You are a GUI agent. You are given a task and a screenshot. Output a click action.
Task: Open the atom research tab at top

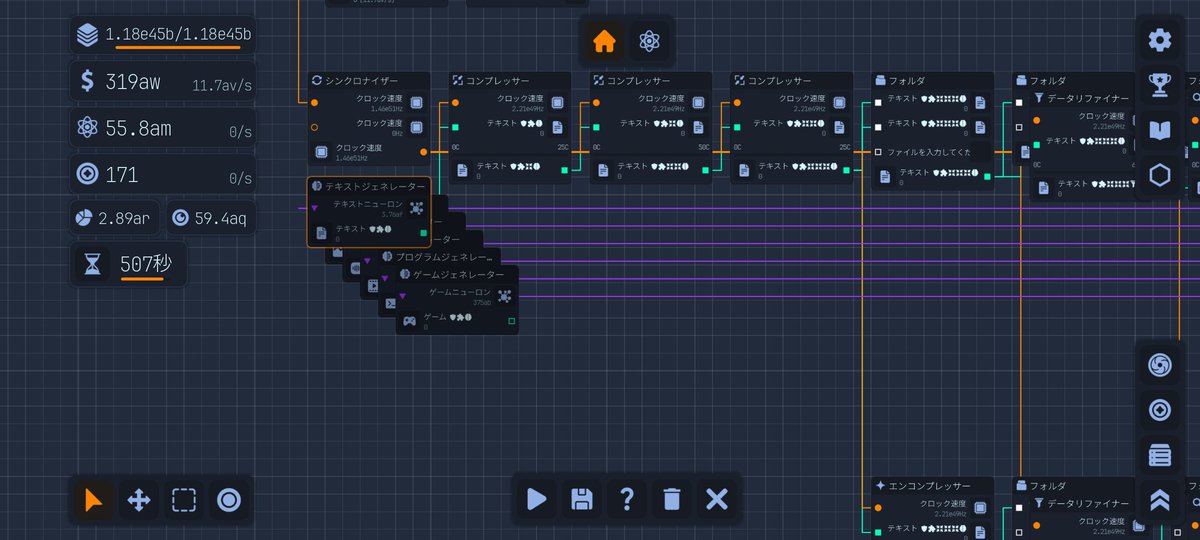pos(650,41)
